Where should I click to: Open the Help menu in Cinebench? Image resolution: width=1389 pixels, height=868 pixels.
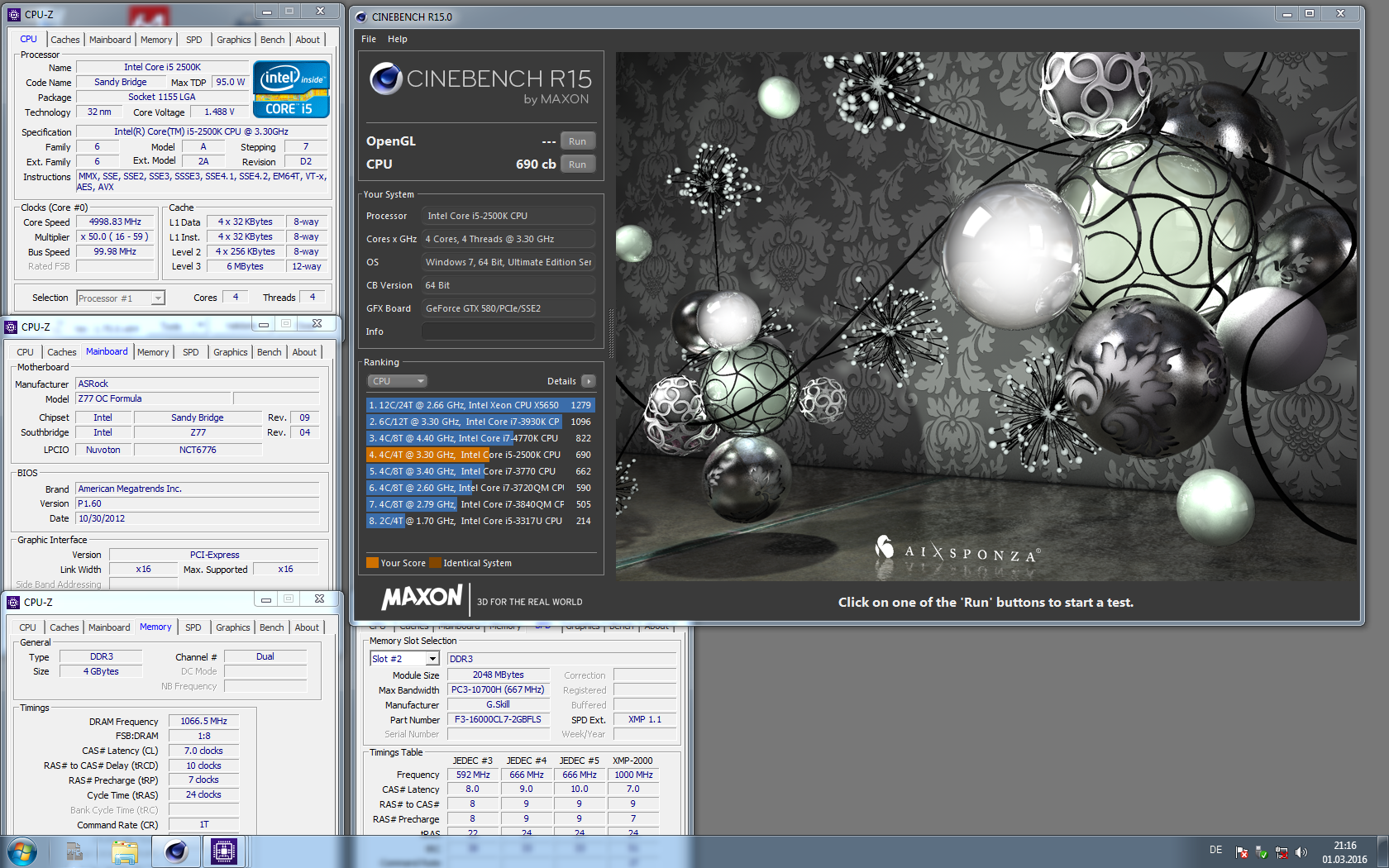coord(398,39)
